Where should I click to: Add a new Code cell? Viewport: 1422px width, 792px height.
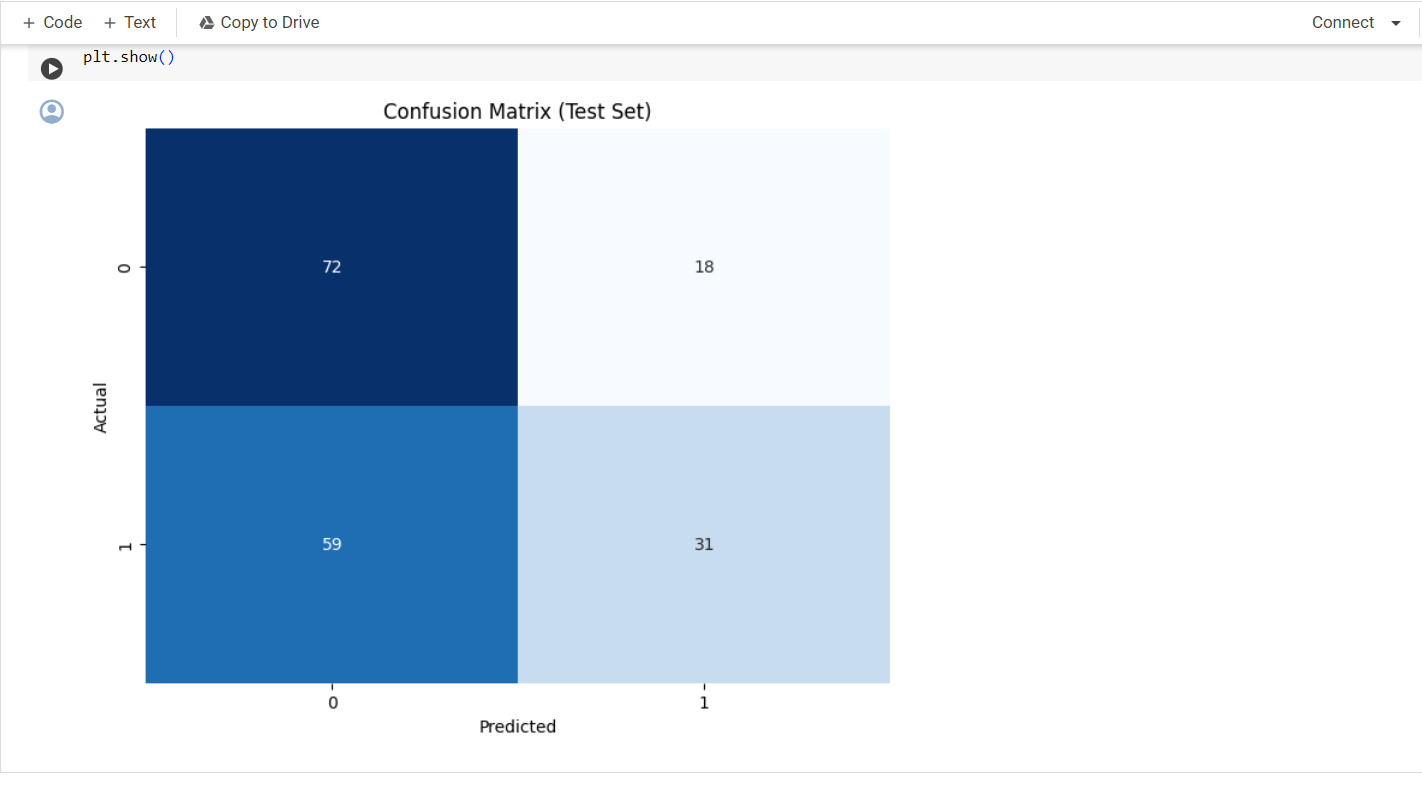click(x=52, y=22)
